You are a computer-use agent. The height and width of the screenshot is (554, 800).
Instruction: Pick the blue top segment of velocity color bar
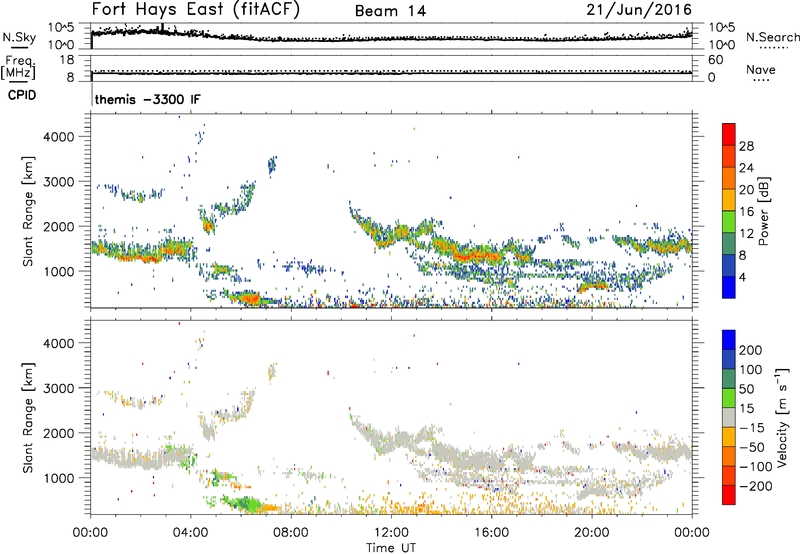729,340
